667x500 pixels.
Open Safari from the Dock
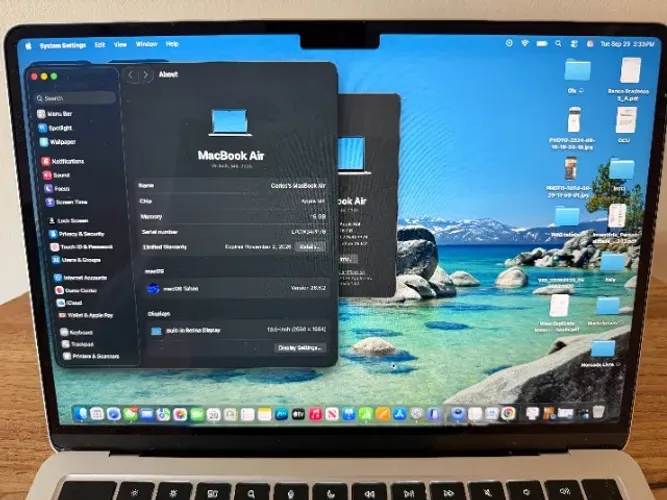114,414
